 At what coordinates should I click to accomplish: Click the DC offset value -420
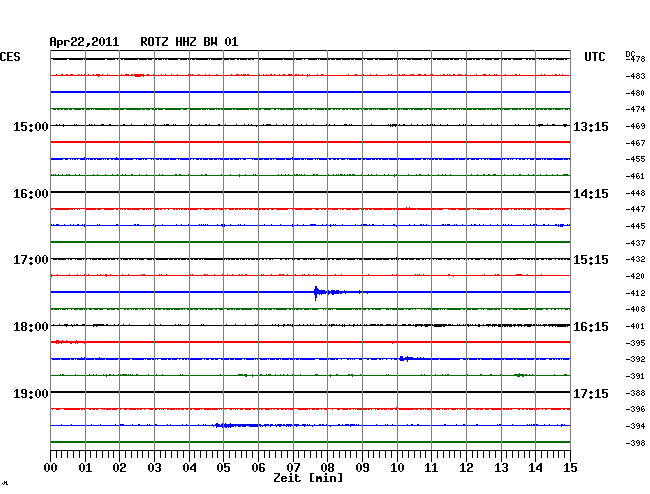[x=635, y=276]
